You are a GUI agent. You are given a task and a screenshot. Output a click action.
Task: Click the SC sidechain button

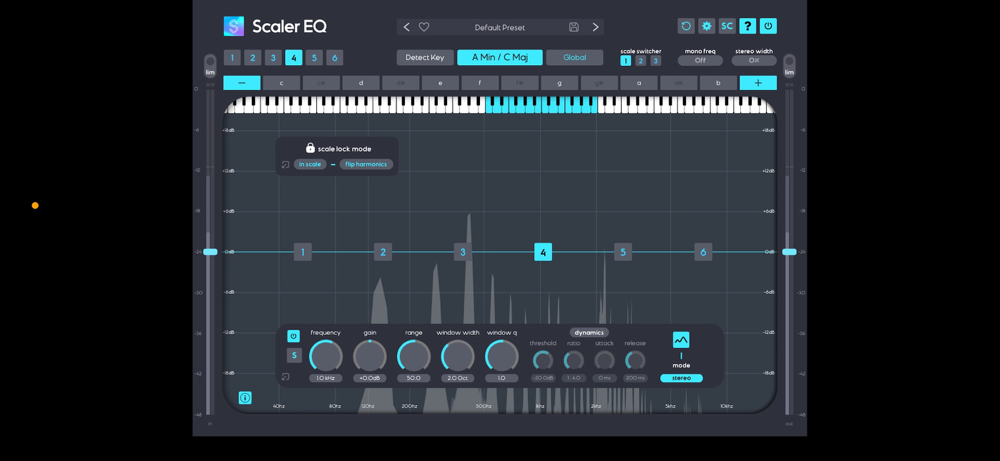pos(727,26)
